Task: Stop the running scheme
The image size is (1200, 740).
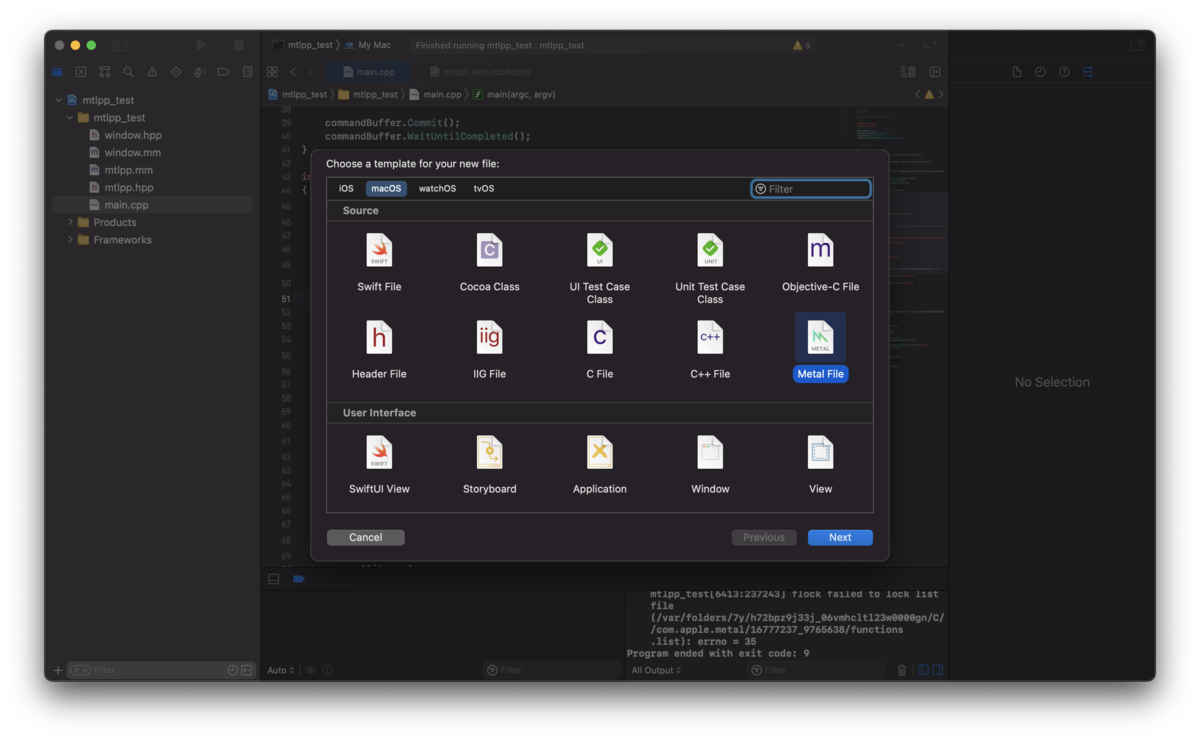Action: (x=238, y=45)
